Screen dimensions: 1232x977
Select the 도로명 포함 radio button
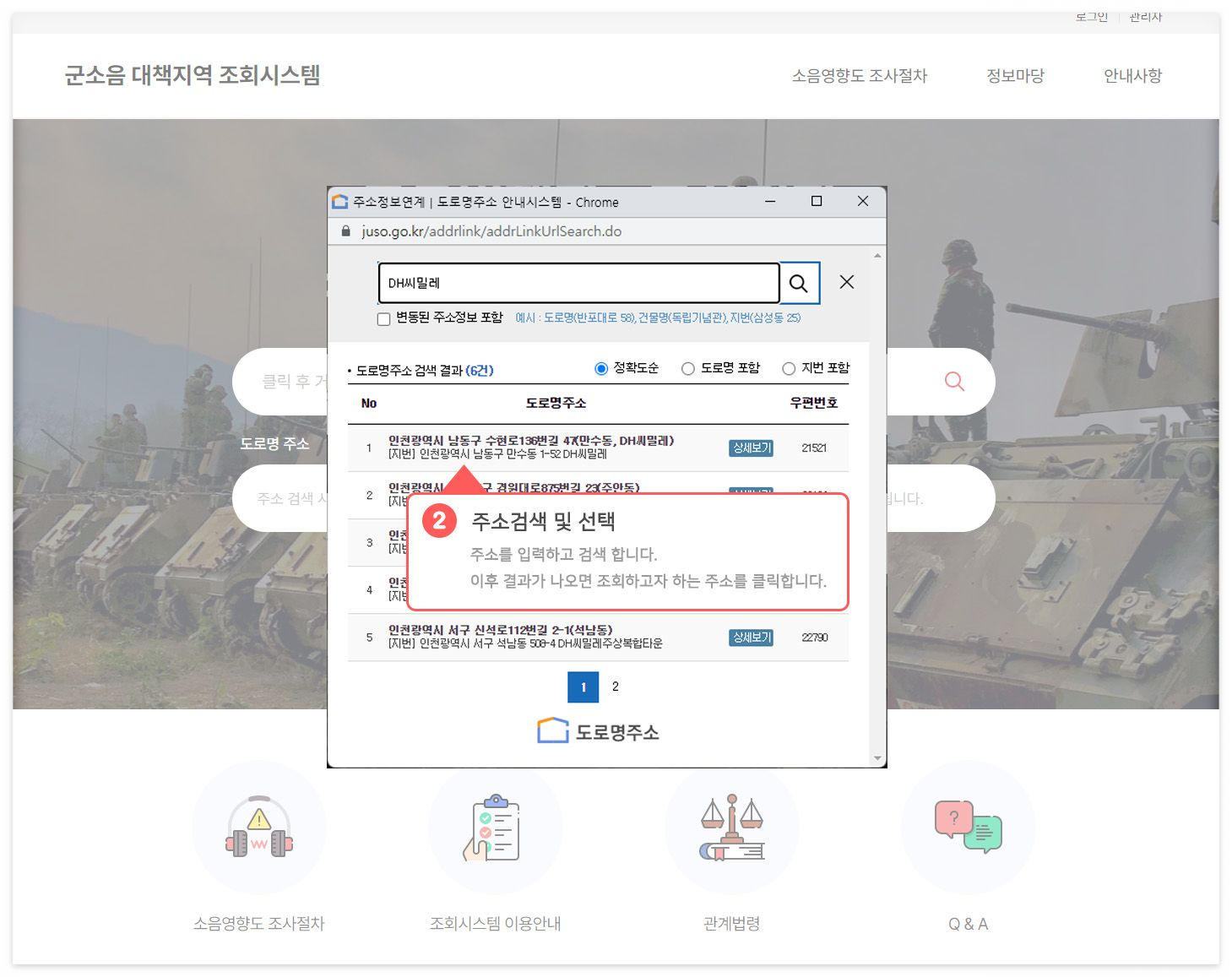tap(689, 367)
